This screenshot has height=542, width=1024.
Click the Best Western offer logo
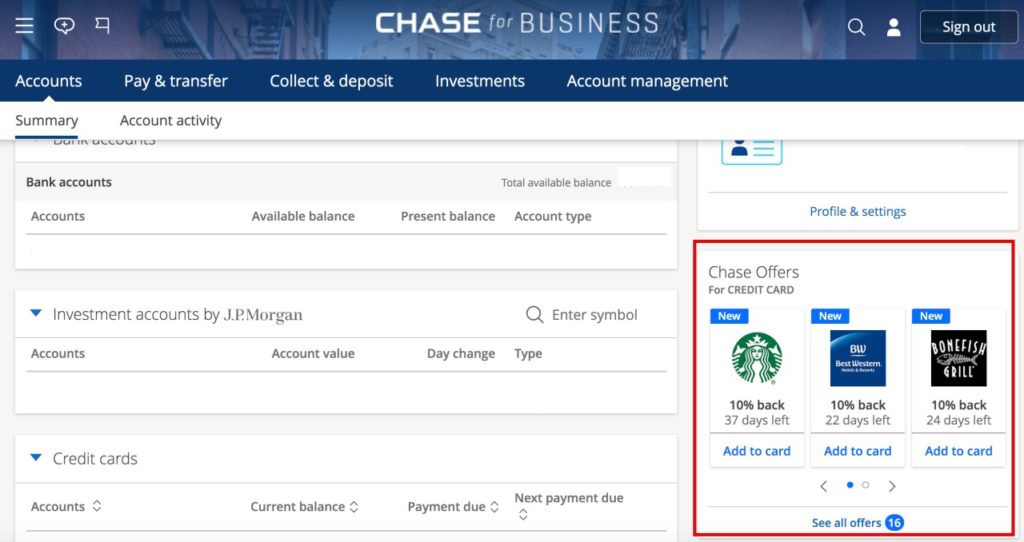click(857, 358)
